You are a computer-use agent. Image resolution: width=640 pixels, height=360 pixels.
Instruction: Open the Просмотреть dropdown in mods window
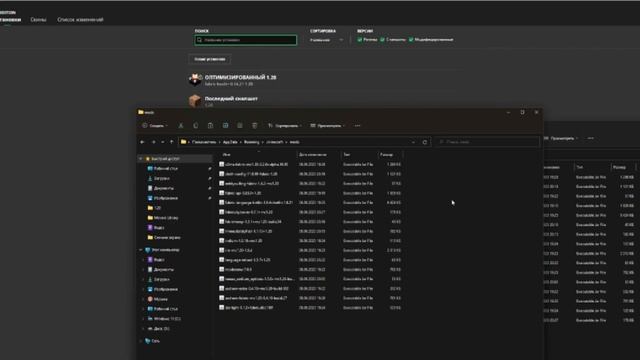pos(328,126)
